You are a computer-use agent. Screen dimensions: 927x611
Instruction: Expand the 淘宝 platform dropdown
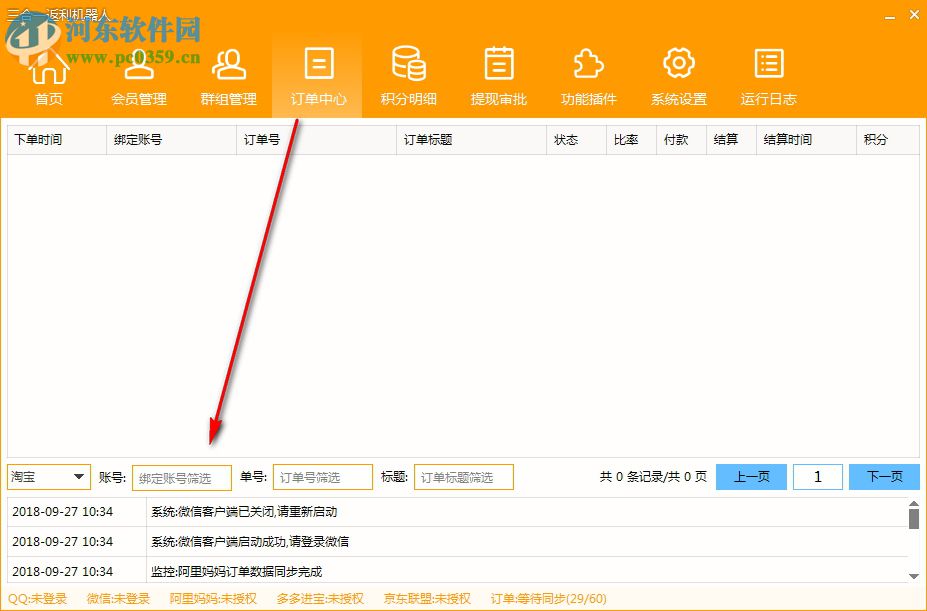pyautogui.click(x=48, y=477)
